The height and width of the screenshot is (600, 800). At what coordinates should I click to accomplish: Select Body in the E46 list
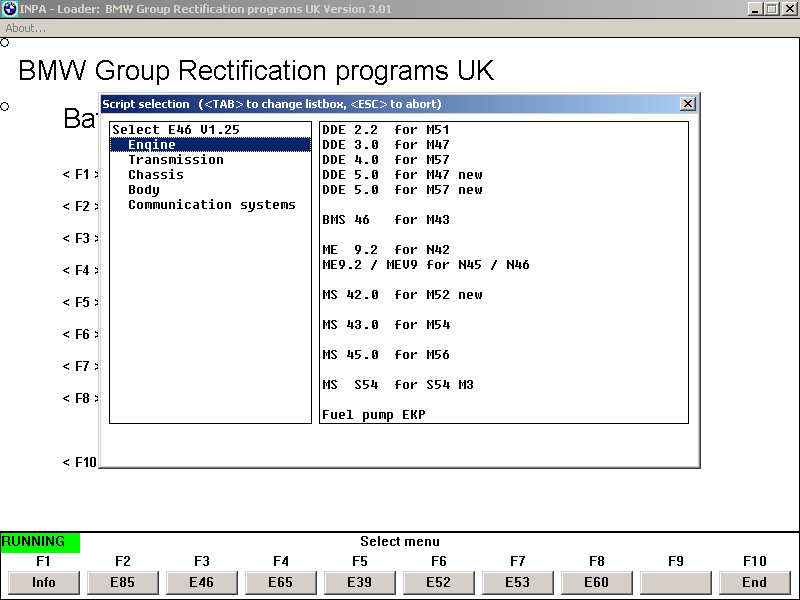click(x=210, y=190)
